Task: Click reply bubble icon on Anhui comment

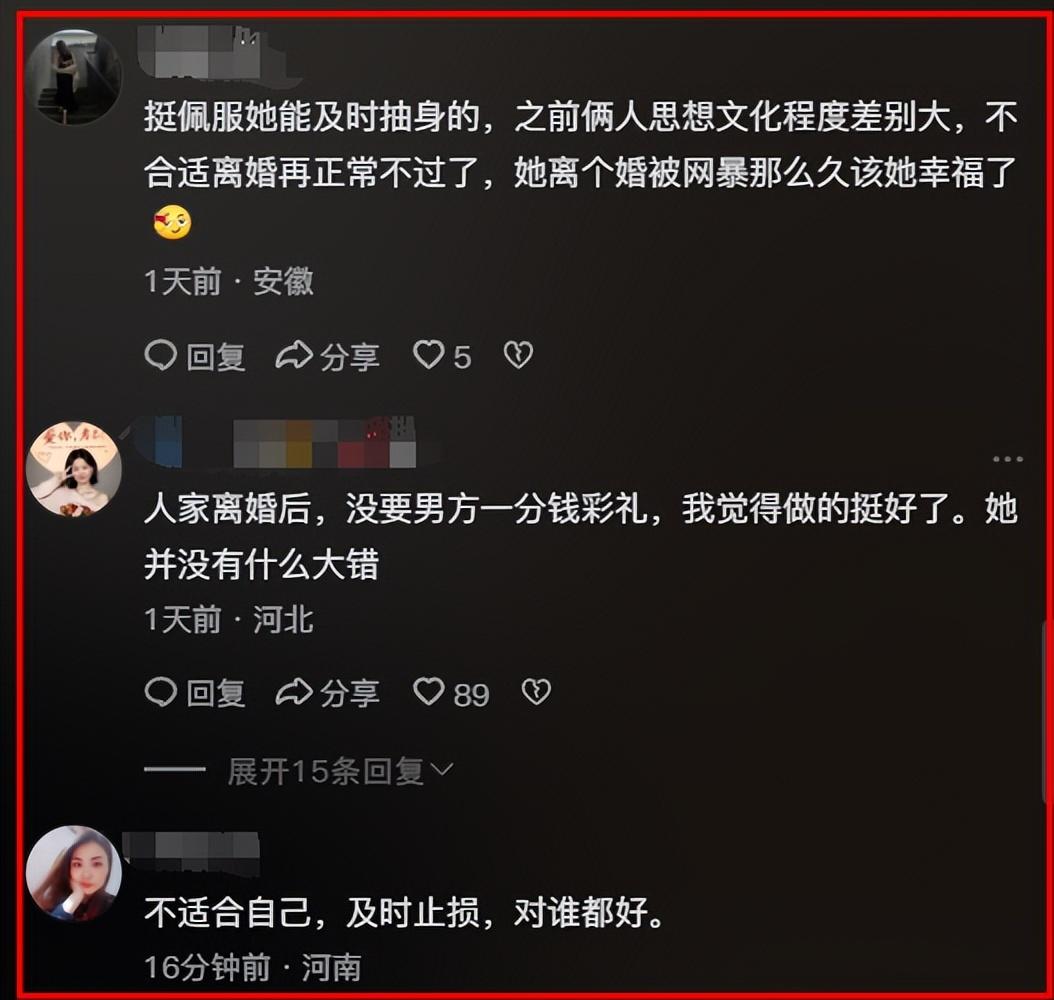Action: pyautogui.click(x=160, y=355)
